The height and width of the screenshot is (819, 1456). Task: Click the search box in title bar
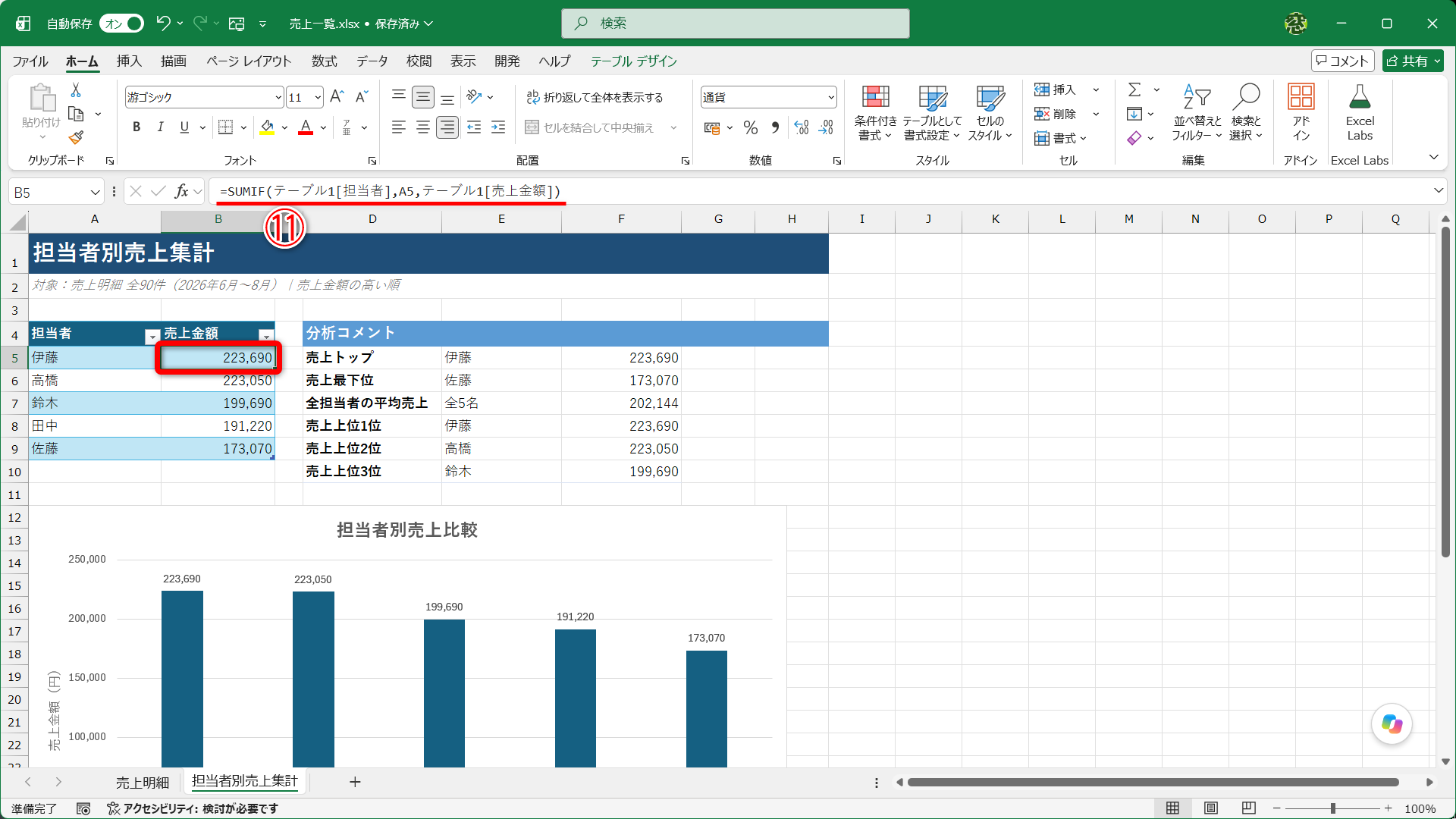(735, 24)
